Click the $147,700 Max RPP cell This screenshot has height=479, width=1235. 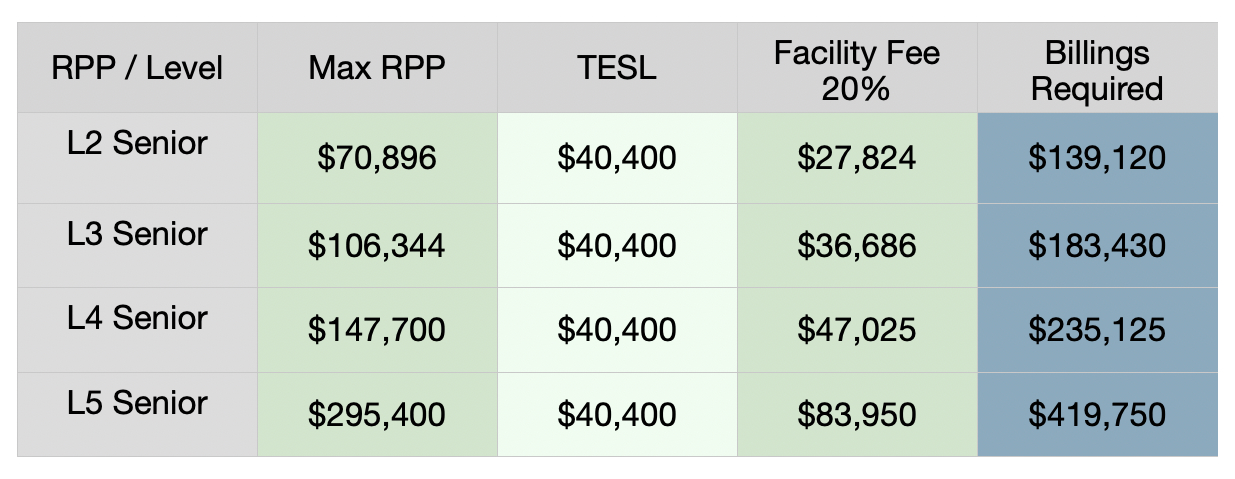point(377,330)
